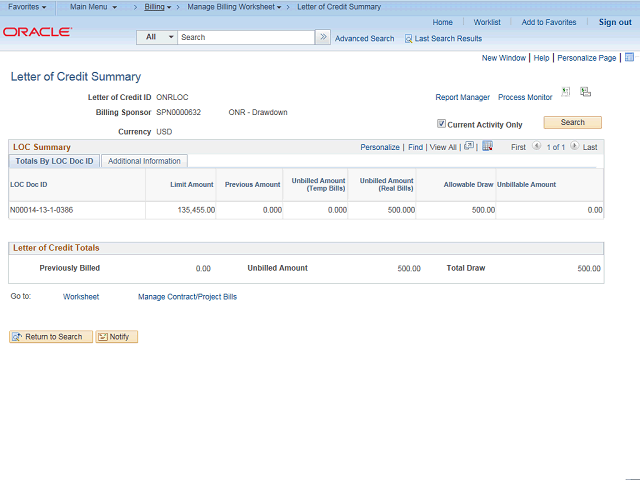
Task: Click the page options icon near Personalize Page
Action: [x=629, y=57]
